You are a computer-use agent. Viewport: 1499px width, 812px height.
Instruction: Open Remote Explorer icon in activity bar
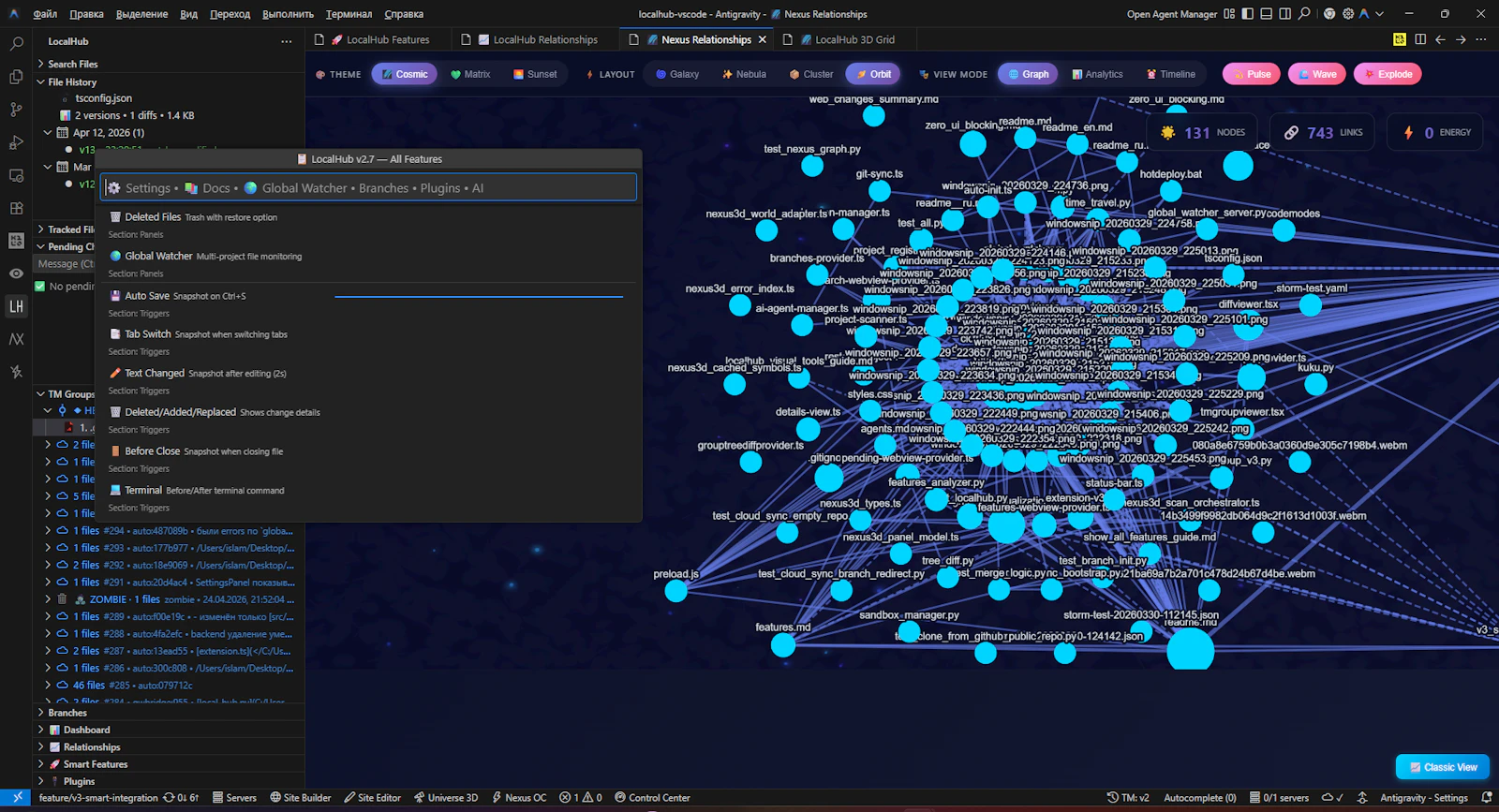[x=16, y=175]
